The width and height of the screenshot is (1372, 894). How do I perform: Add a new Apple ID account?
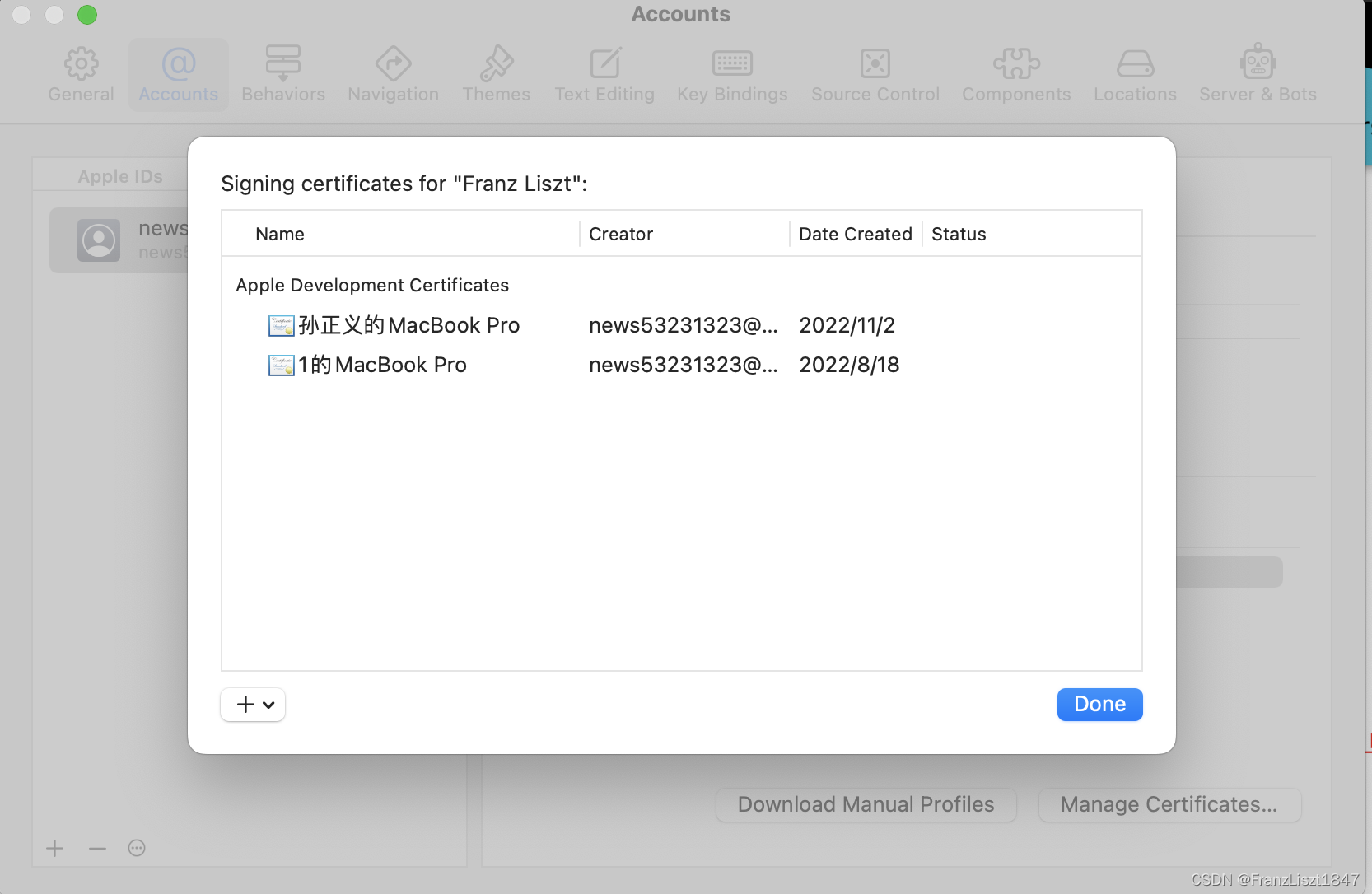pyautogui.click(x=55, y=848)
